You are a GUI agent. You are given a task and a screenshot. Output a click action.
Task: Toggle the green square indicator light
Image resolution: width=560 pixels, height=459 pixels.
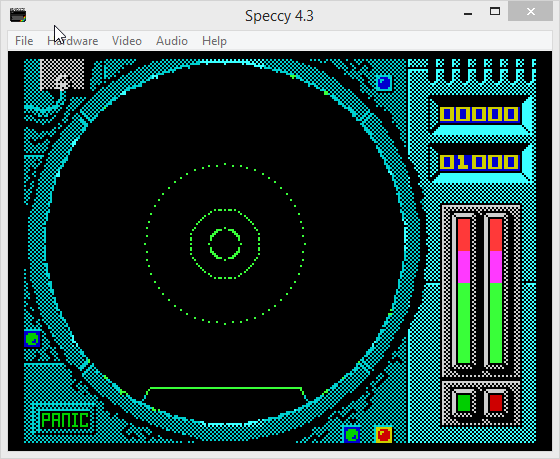(464, 403)
